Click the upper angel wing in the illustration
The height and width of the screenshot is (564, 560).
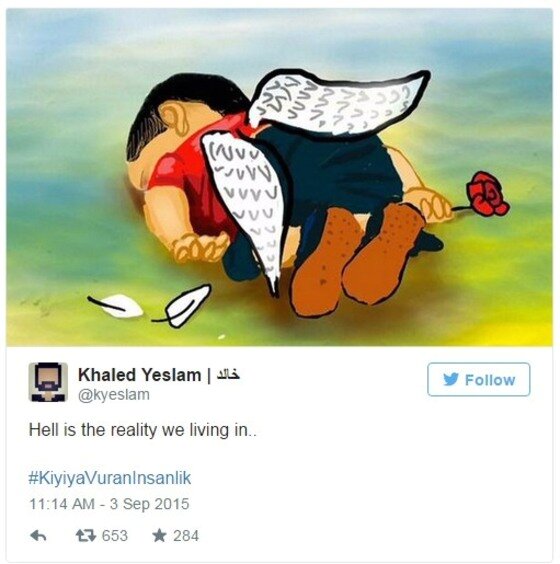click(x=338, y=103)
